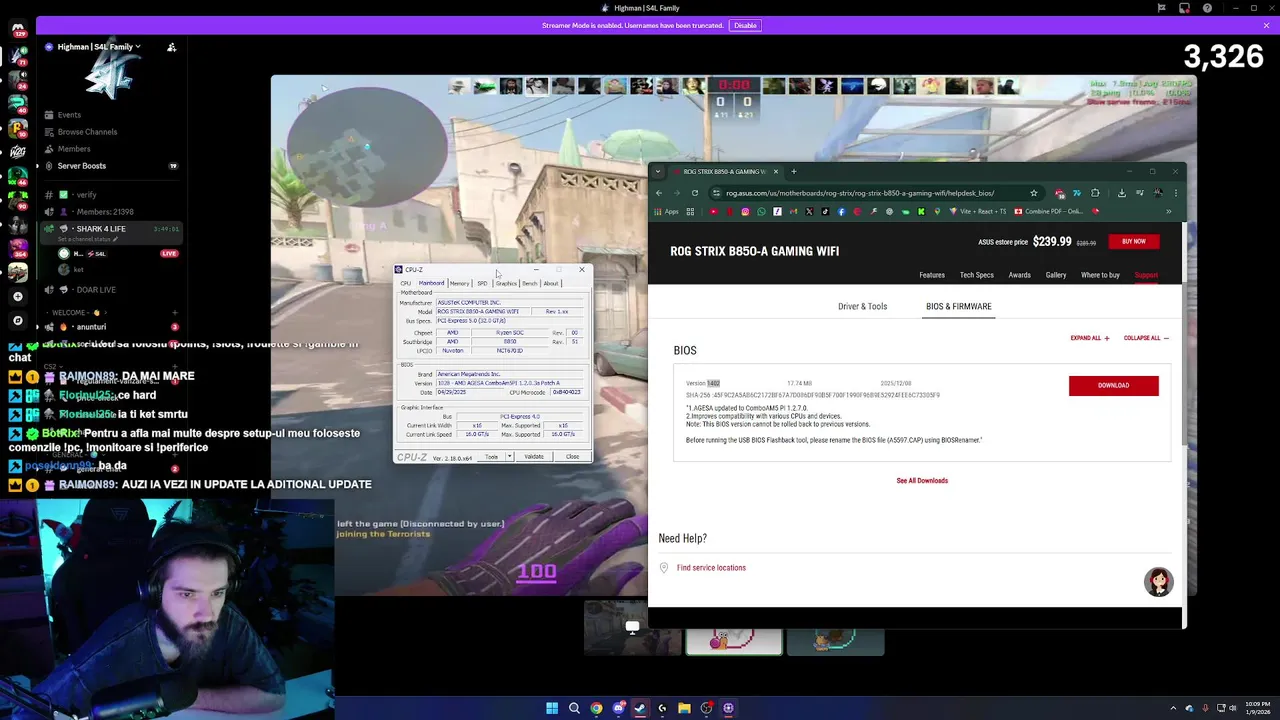Image resolution: width=1280 pixels, height=720 pixels.
Task: Select the BIOS & FIRMWARE tab
Action: tap(959, 306)
